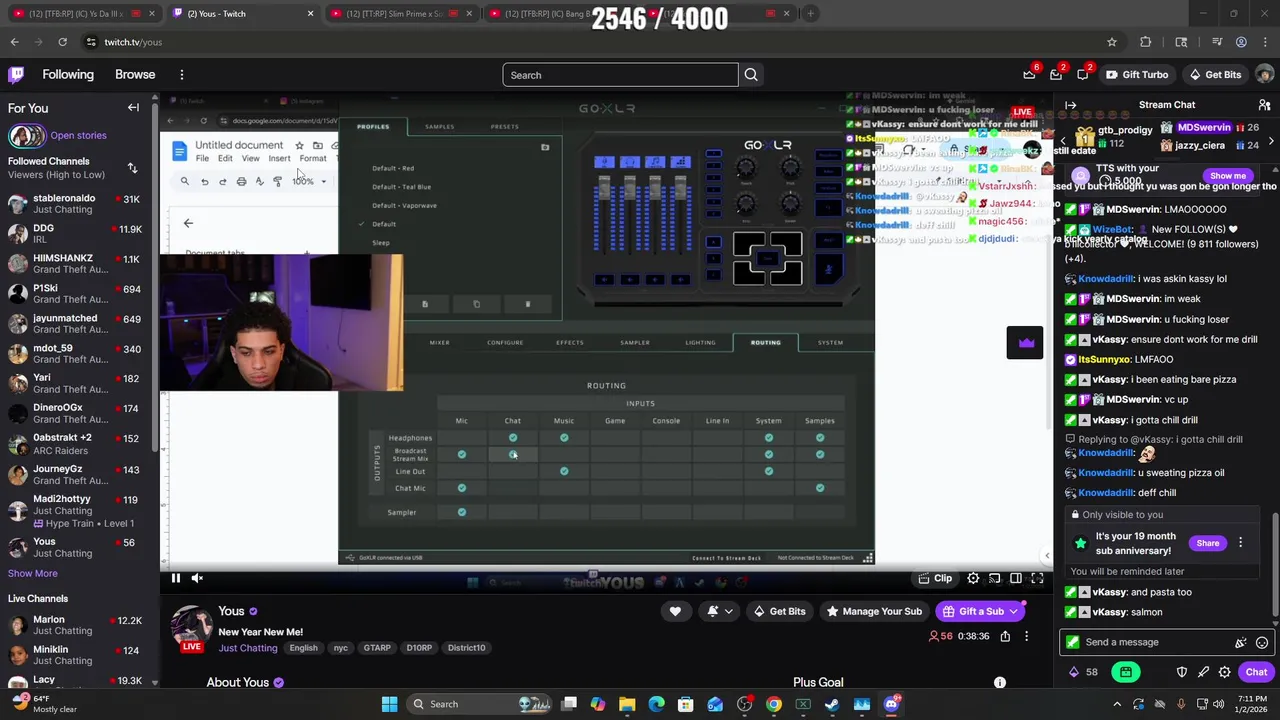
Task: Toggle Chat routing to Headphones
Action: 513,437
